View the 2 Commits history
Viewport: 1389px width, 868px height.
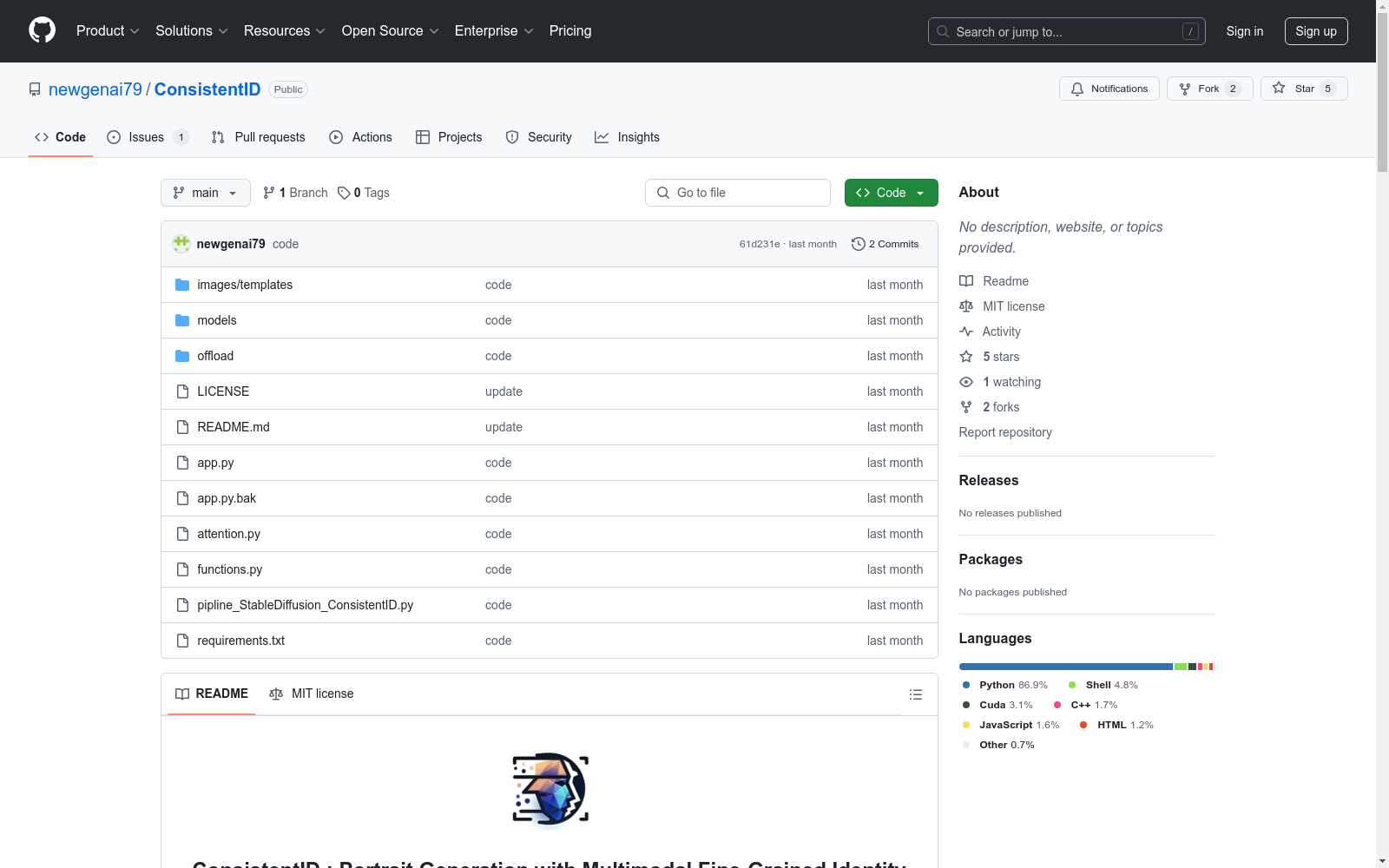pyautogui.click(x=885, y=244)
